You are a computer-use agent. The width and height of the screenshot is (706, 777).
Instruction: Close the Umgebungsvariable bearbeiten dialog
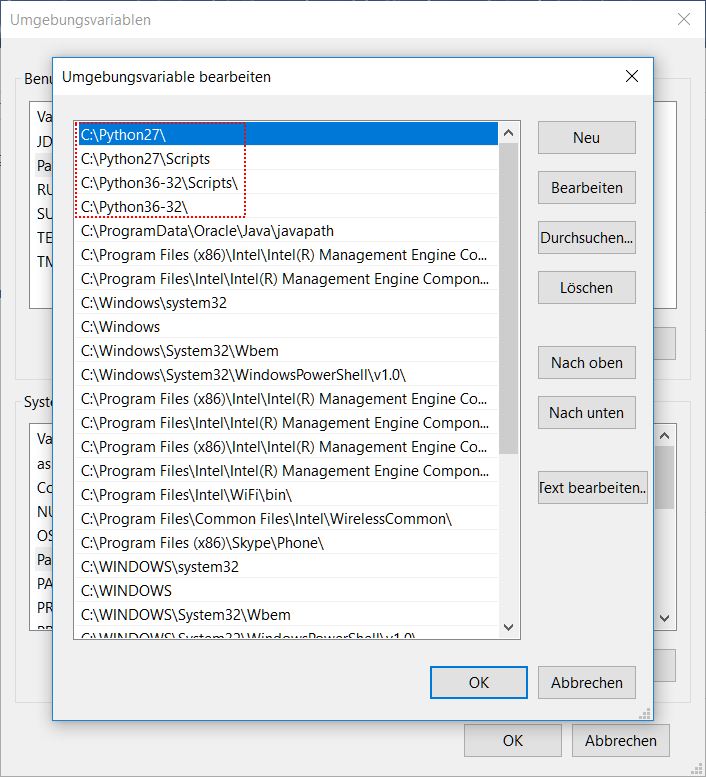(x=631, y=77)
